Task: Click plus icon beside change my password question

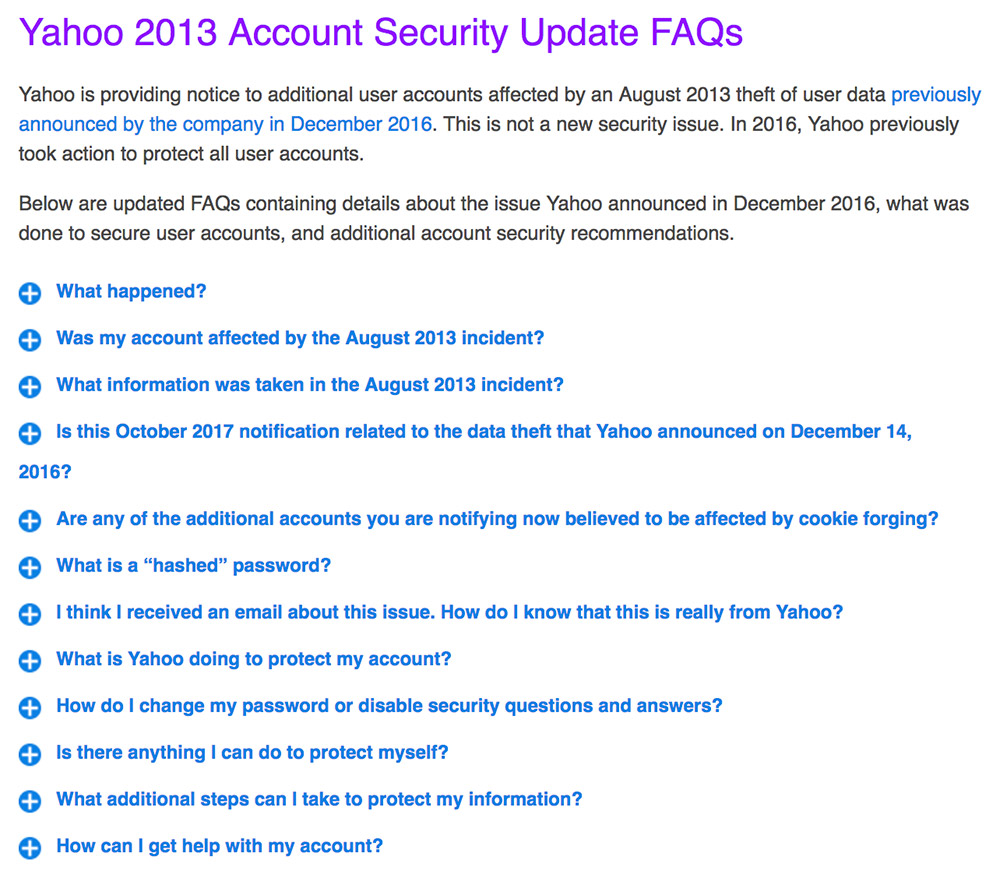Action: pyautogui.click(x=29, y=708)
